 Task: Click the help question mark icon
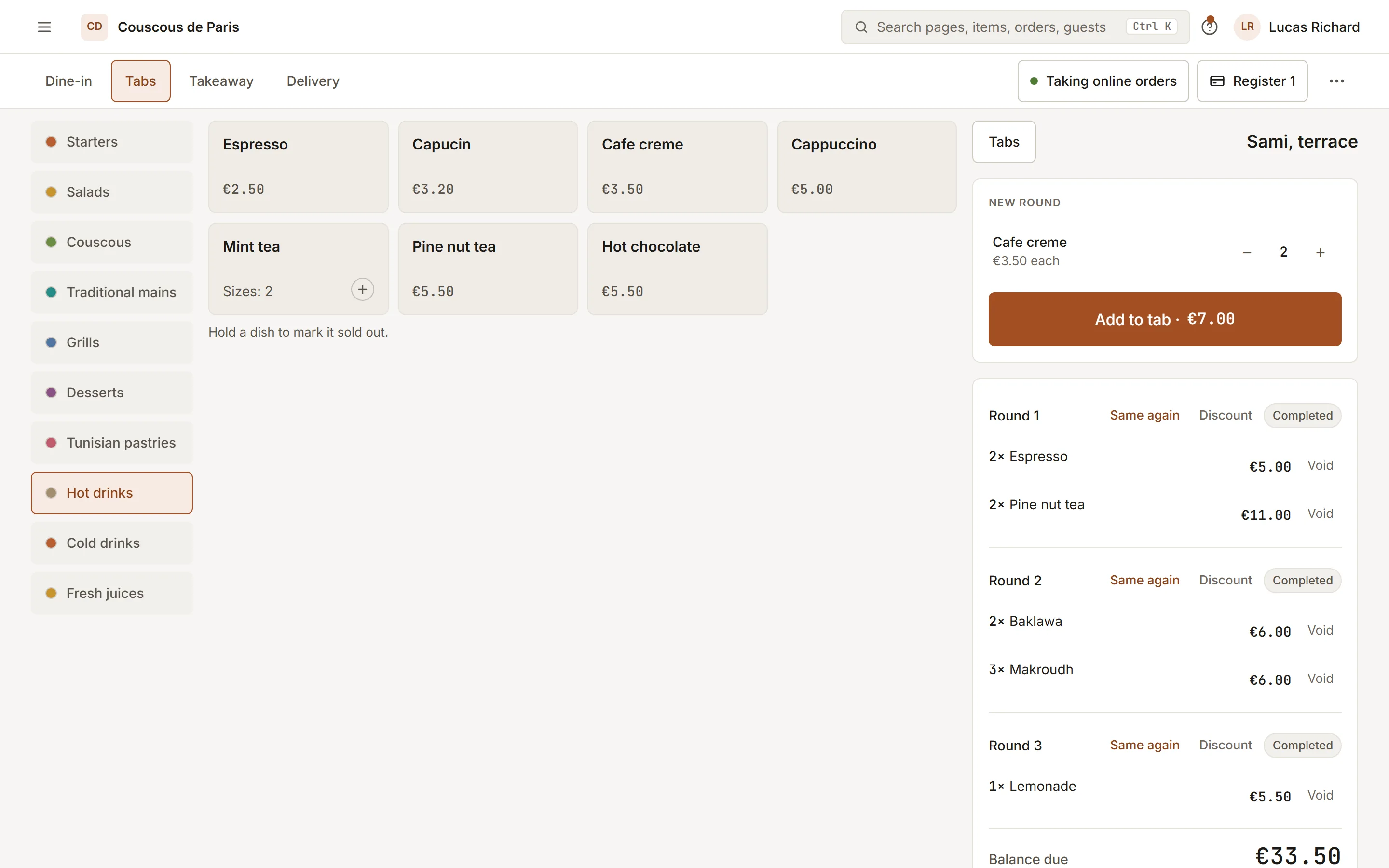click(1210, 27)
